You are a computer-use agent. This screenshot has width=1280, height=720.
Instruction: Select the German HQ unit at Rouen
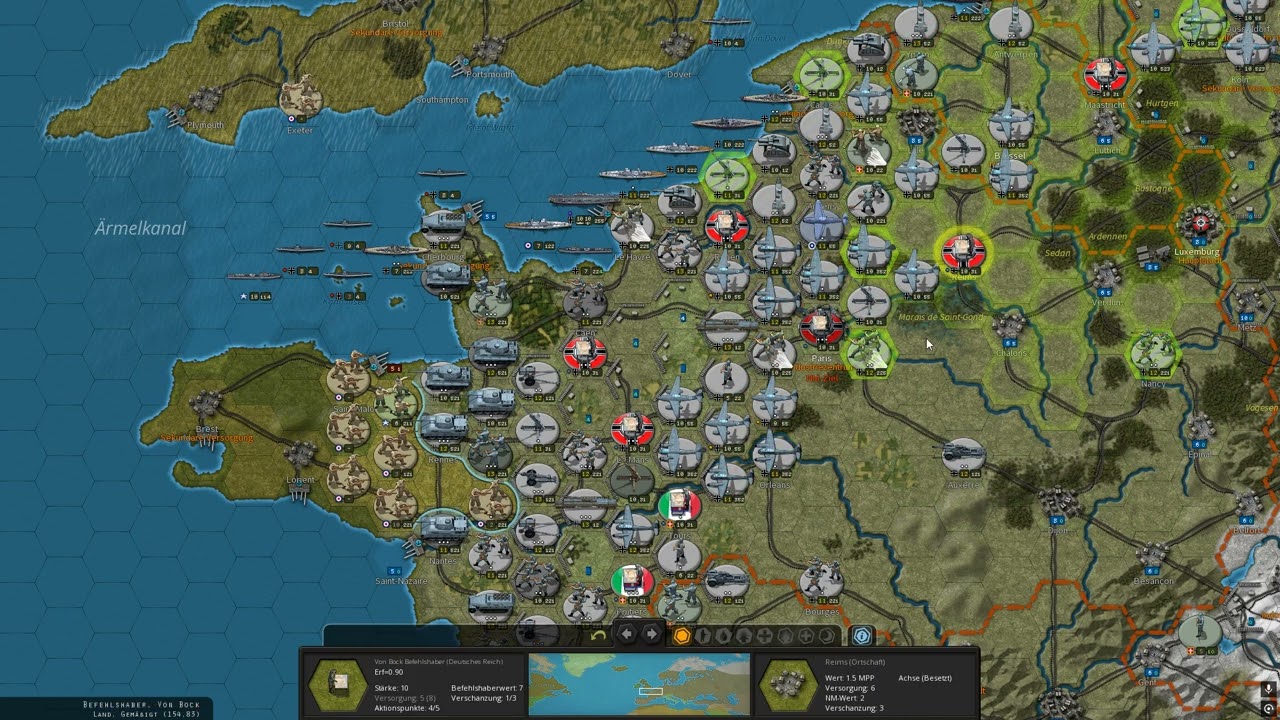click(x=726, y=227)
